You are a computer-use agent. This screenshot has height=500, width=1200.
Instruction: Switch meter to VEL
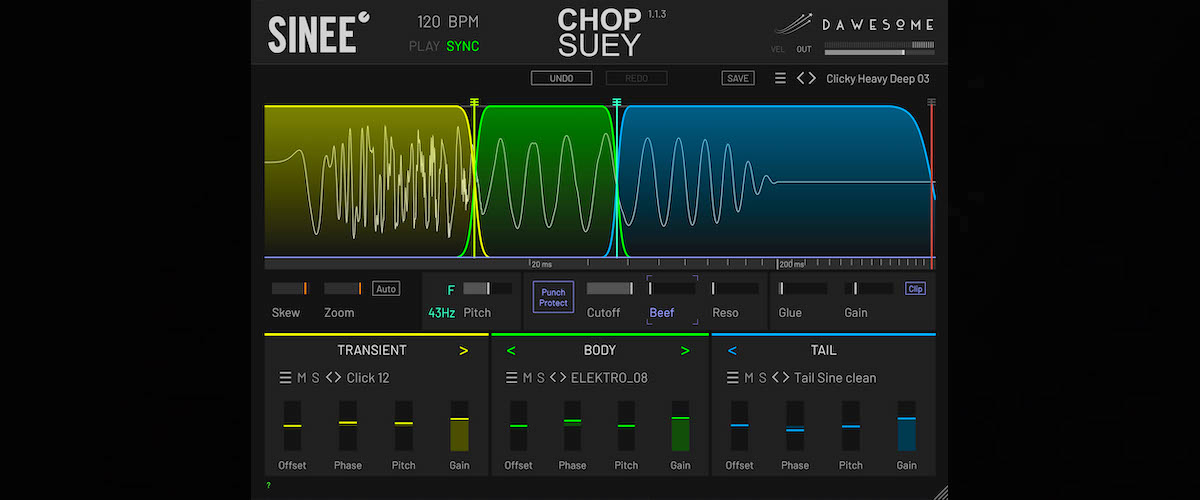pyautogui.click(x=778, y=48)
